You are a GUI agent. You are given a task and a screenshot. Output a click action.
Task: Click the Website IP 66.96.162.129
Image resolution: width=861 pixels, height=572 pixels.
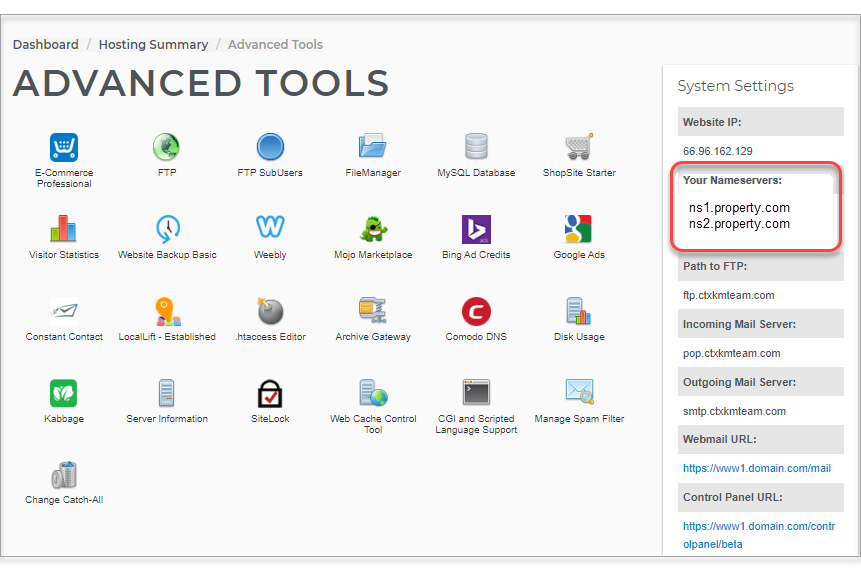click(x=718, y=151)
